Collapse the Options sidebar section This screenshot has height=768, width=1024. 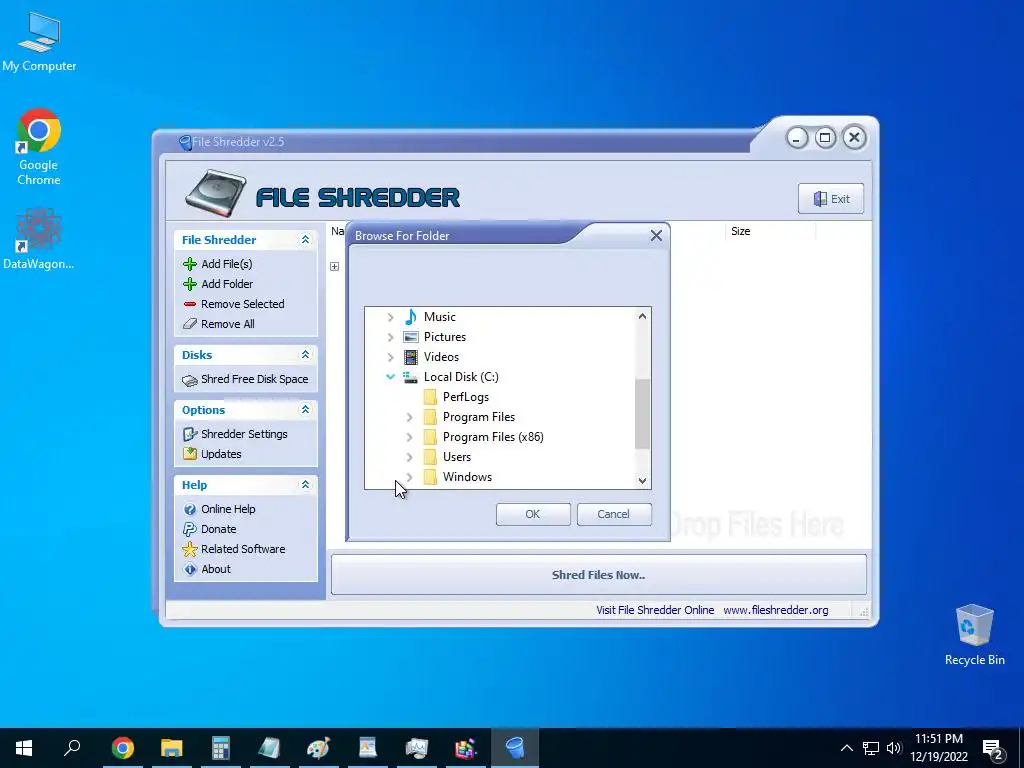point(305,409)
